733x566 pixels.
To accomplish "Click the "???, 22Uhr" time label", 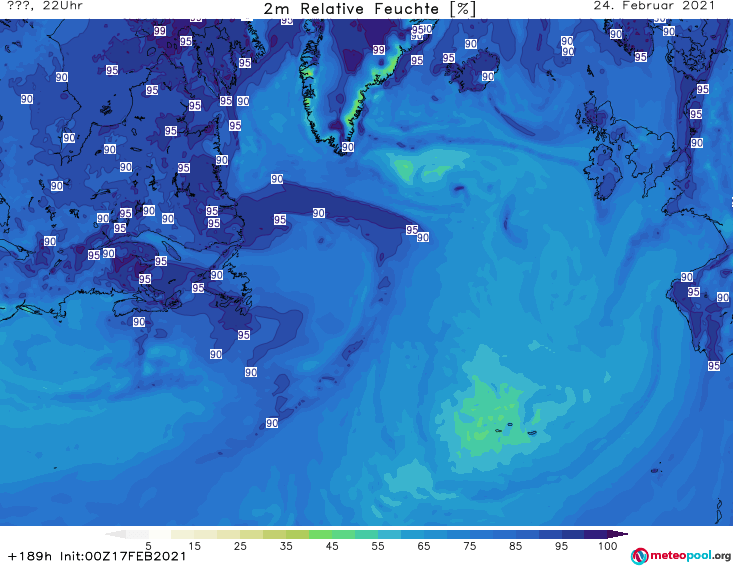I will (45, 6).
